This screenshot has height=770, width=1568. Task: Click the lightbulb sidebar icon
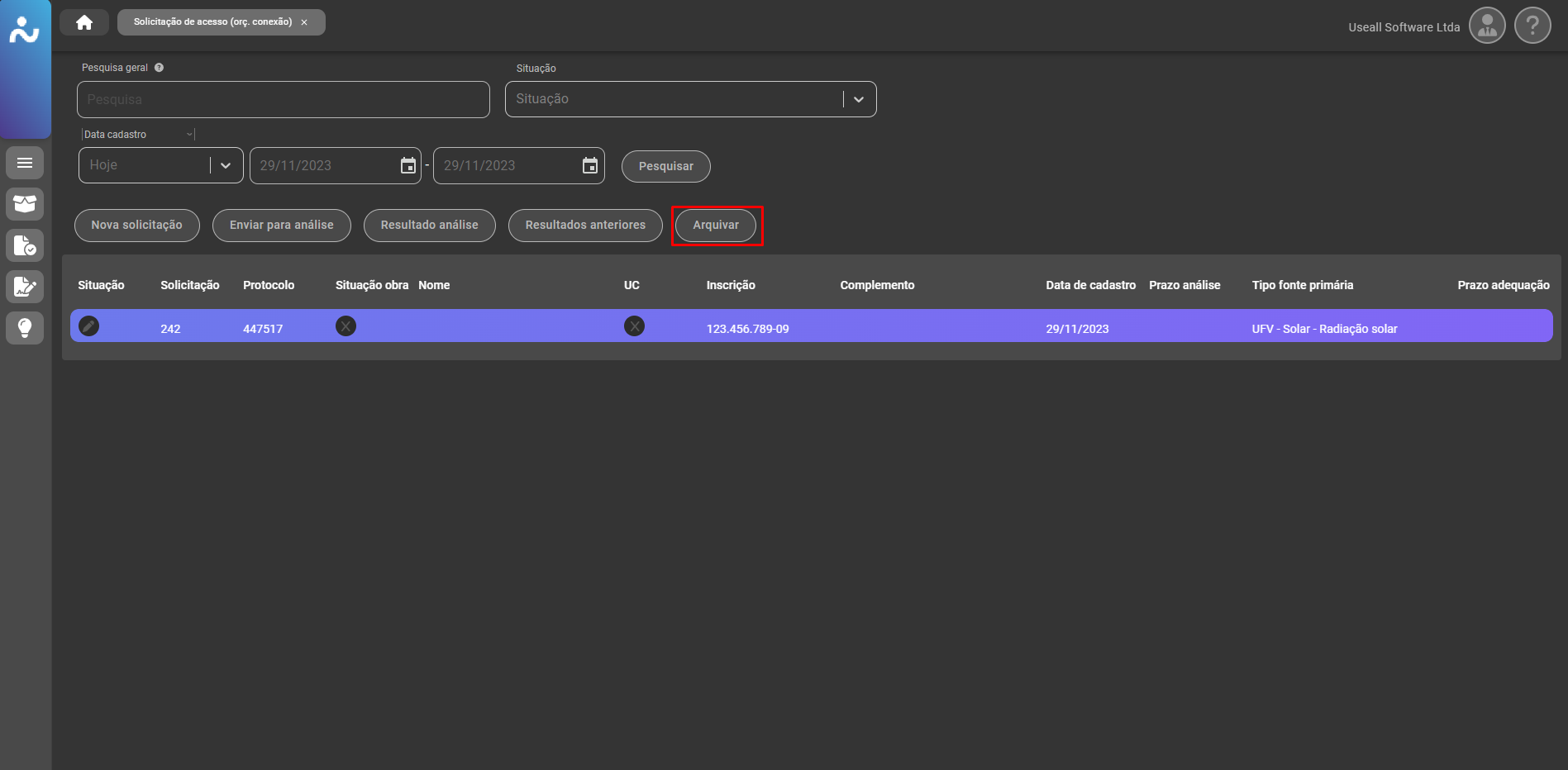tap(25, 328)
